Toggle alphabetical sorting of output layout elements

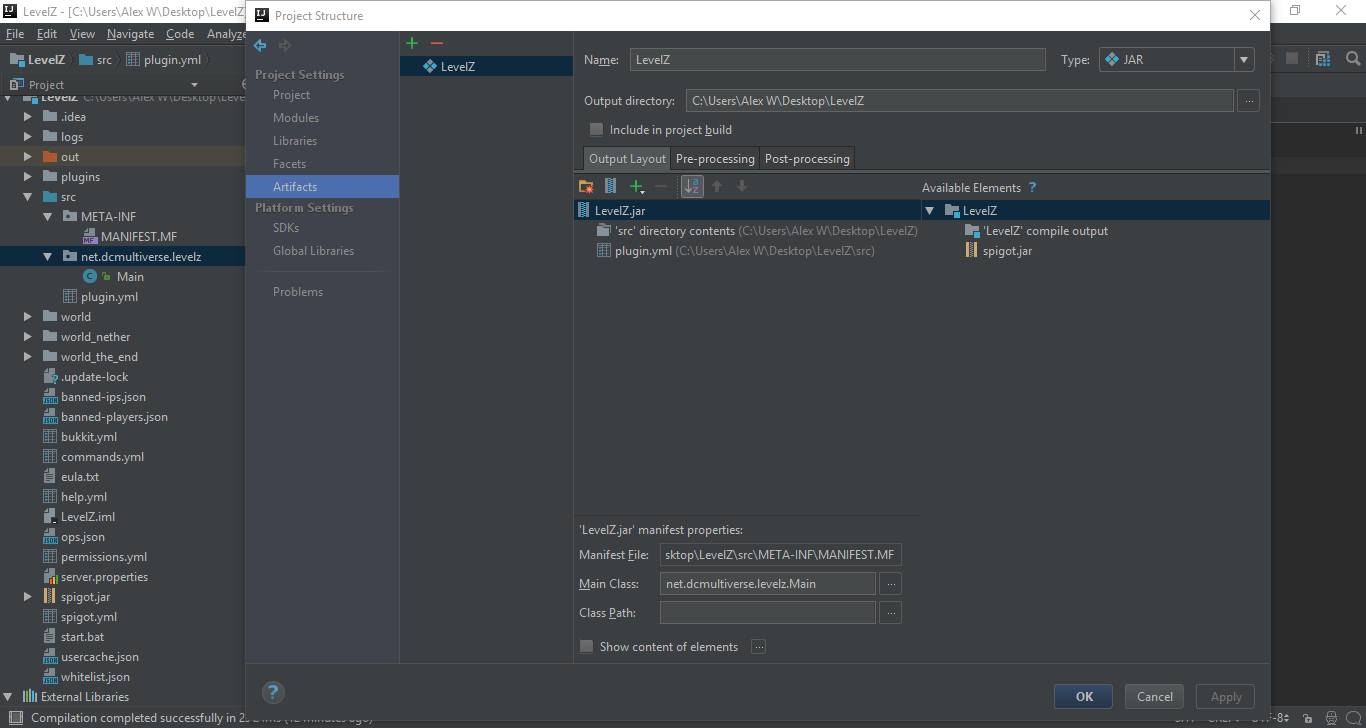691,186
